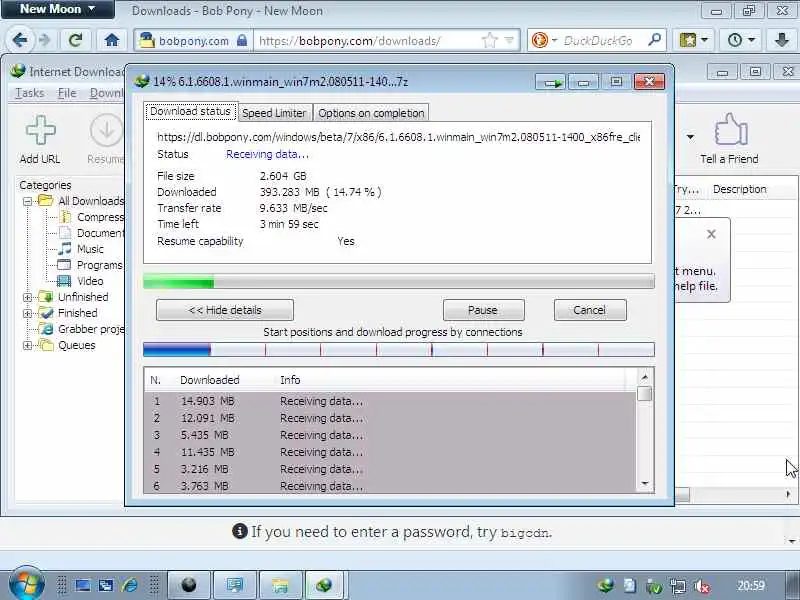Select the Programs category
Screen dimensions: 800x600
pyautogui.click(x=99, y=265)
